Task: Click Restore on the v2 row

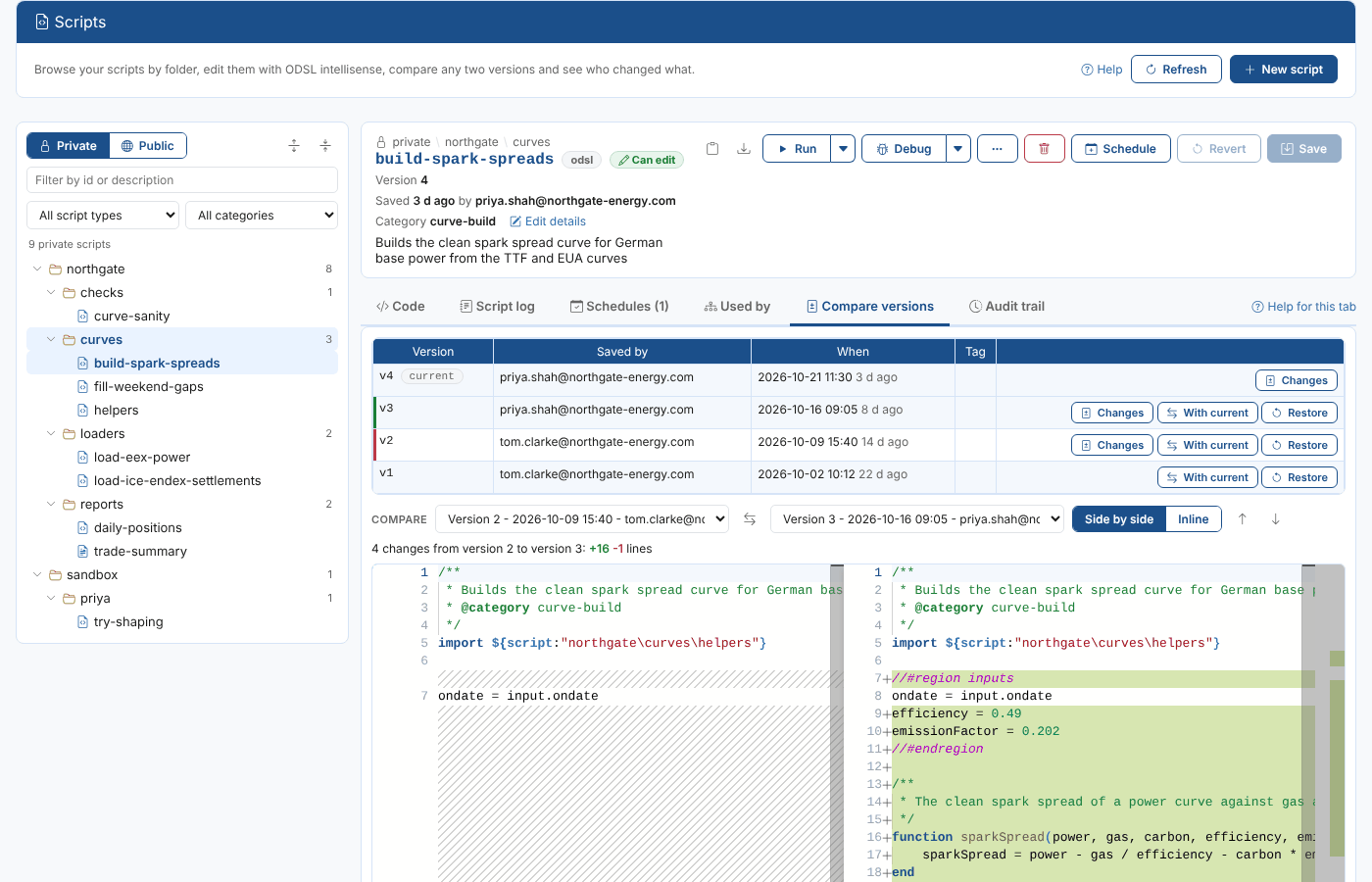Action: click(1299, 445)
